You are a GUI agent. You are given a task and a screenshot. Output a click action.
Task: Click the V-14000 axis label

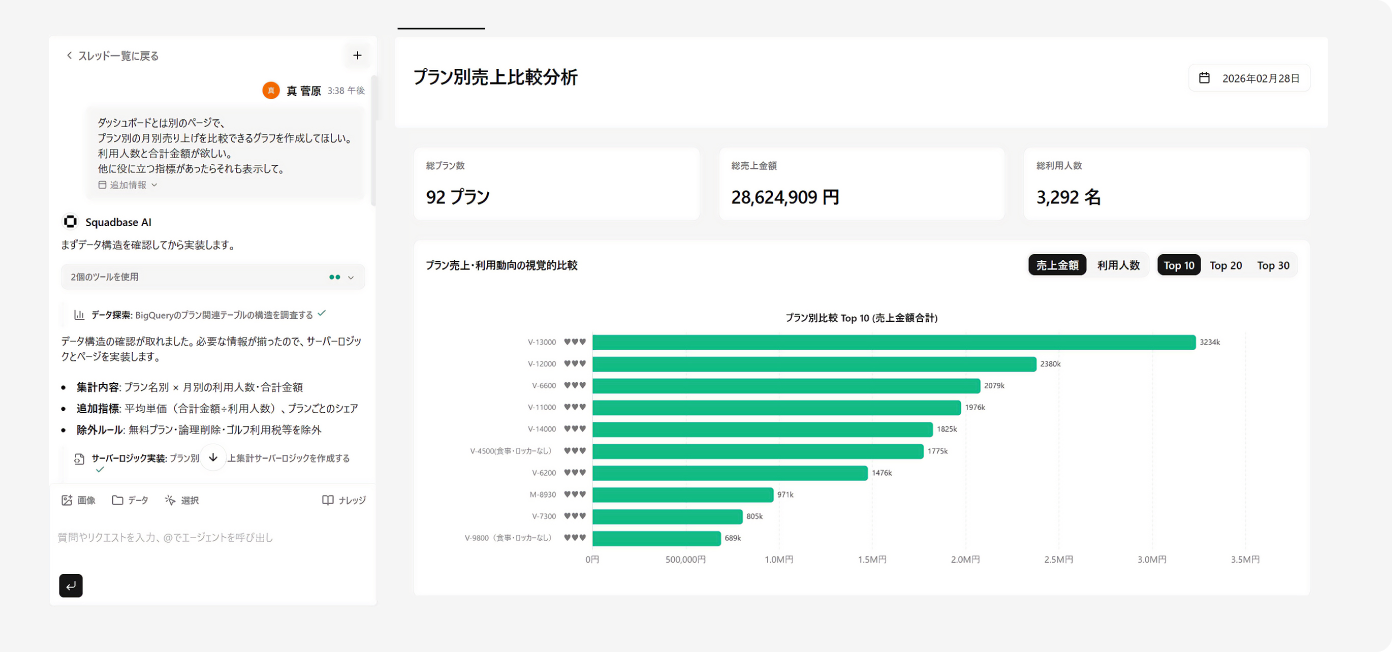point(542,429)
